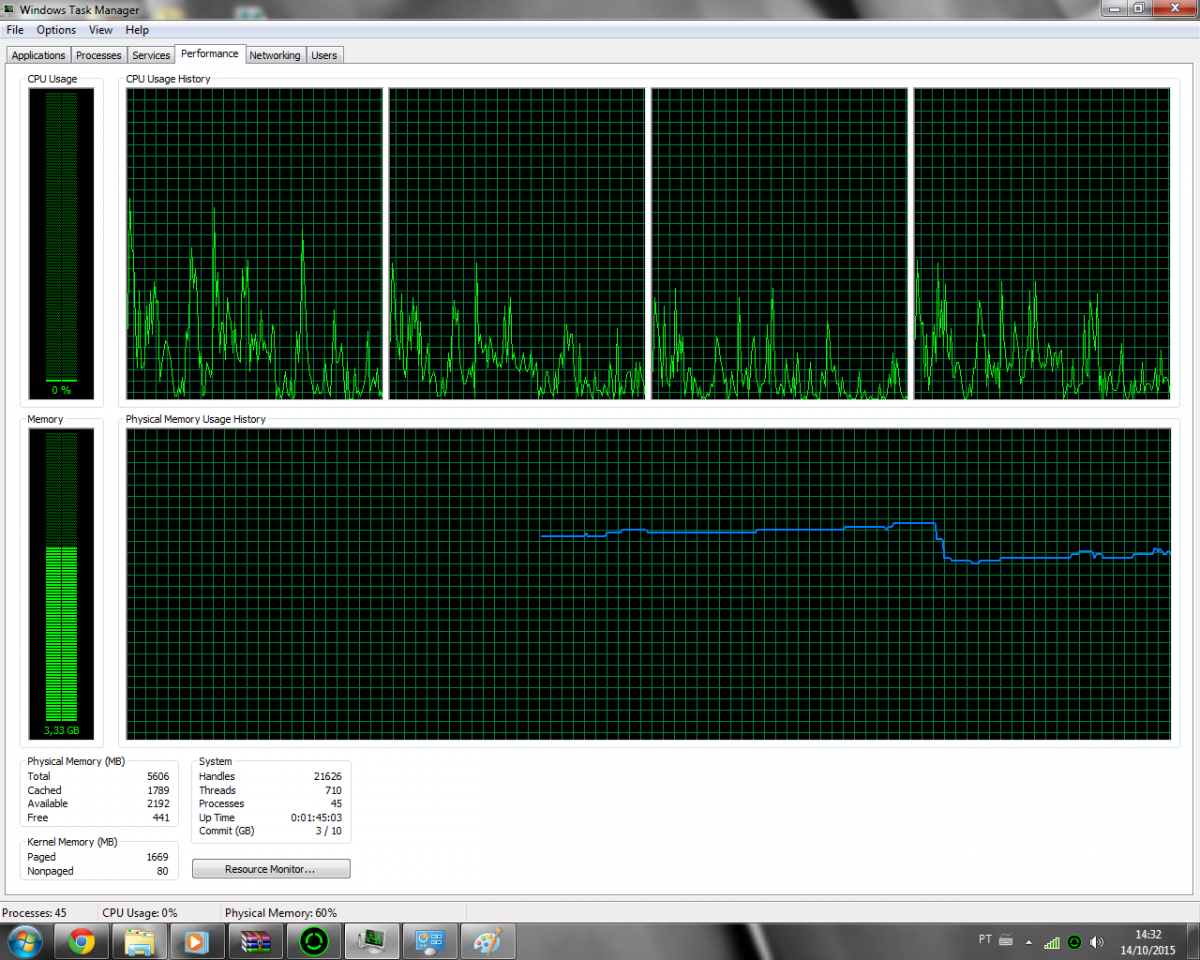
Task: Click the keyboard icon in the language bar
Action: pos(1006,940)
